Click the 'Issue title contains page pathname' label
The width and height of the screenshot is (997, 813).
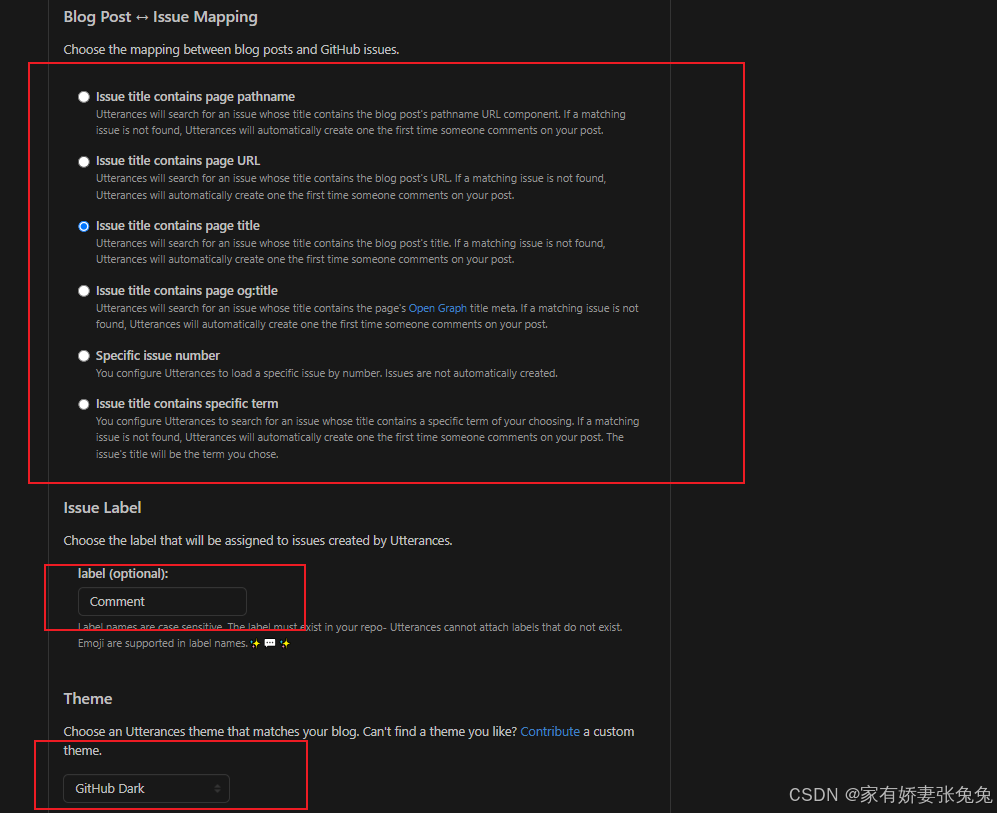click(195, 97)
